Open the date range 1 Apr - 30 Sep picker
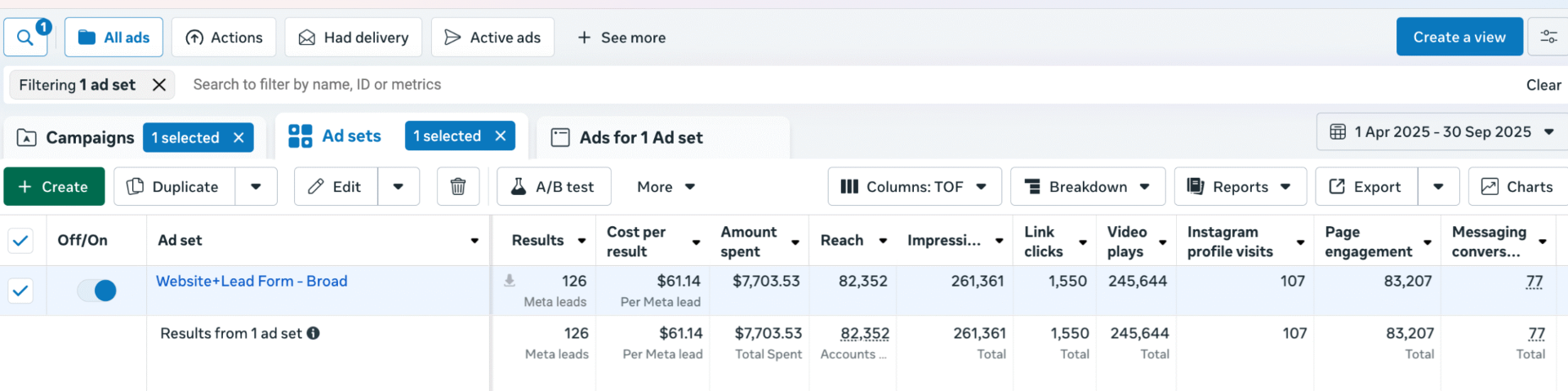The image size is (1568, 391). click(x=1441, y=132)
